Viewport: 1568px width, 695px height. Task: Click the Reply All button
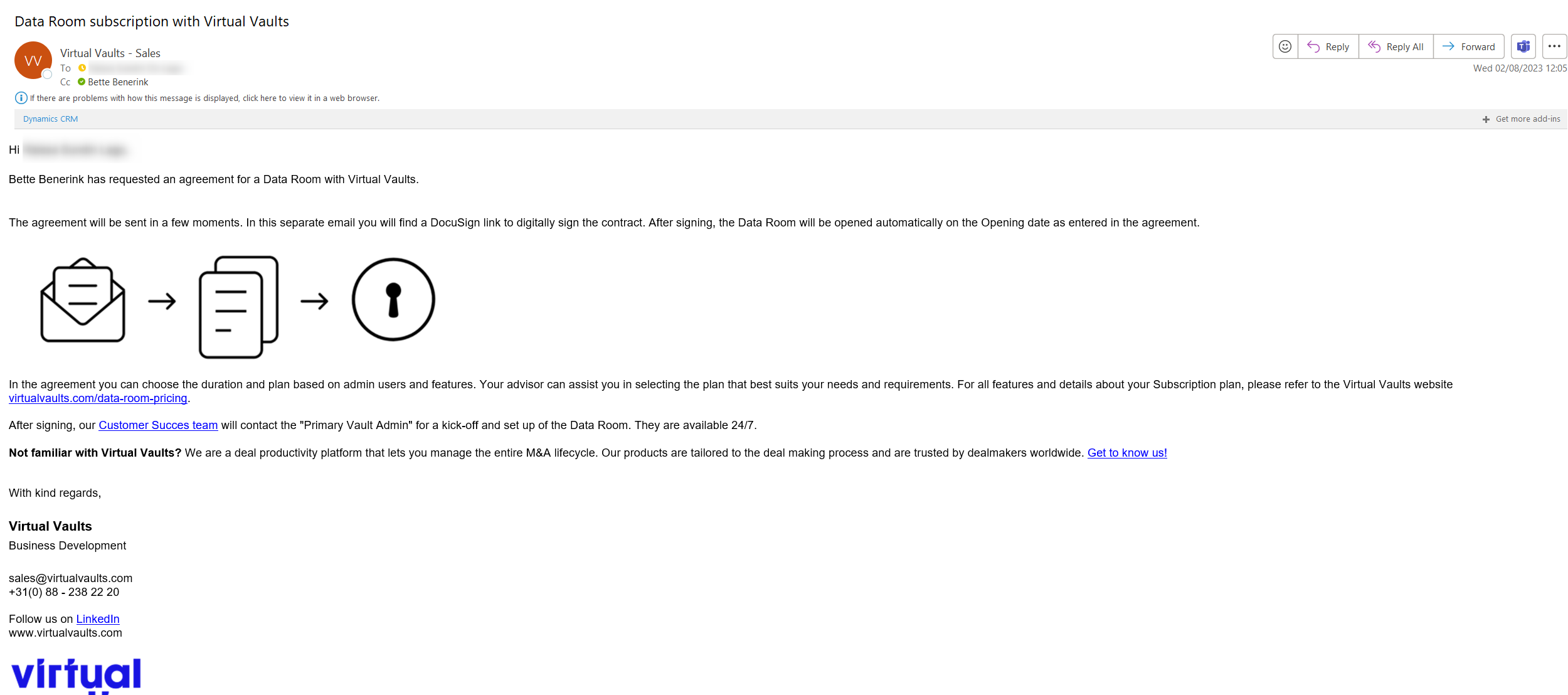(1396, 46)
